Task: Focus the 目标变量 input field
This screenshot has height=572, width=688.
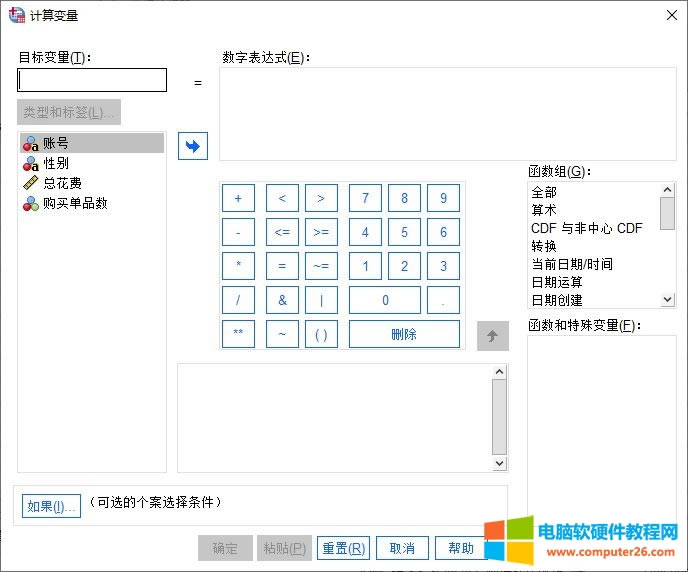Action: tap(92, 80)
